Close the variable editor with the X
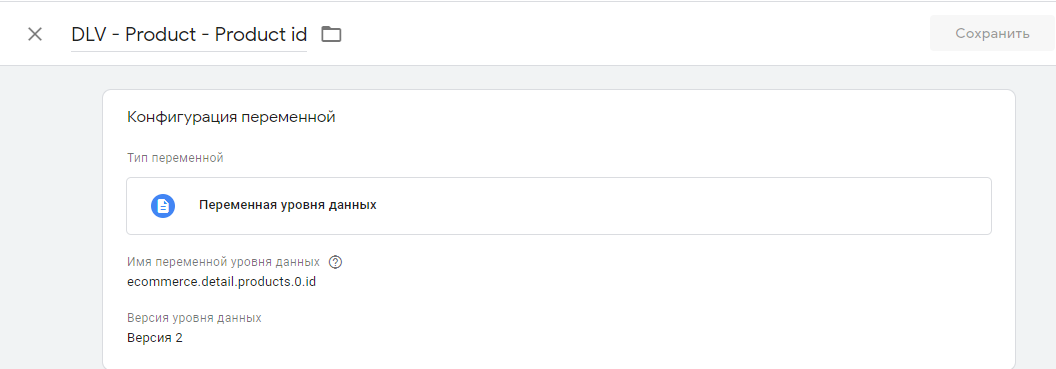This screenshot has width=1056, height=369. (35, 34)
